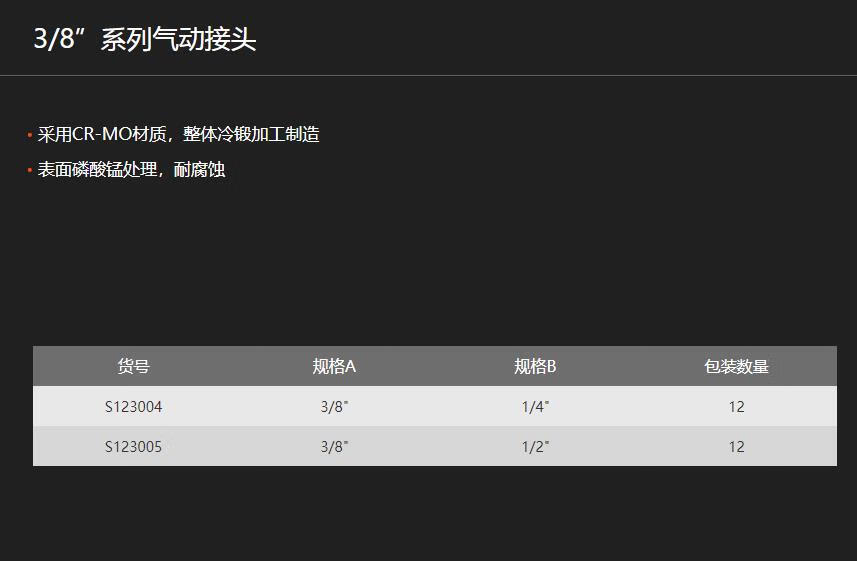Select the 包装数量 column header
This screenshot has width=857, height=561.
pos(736,366)
